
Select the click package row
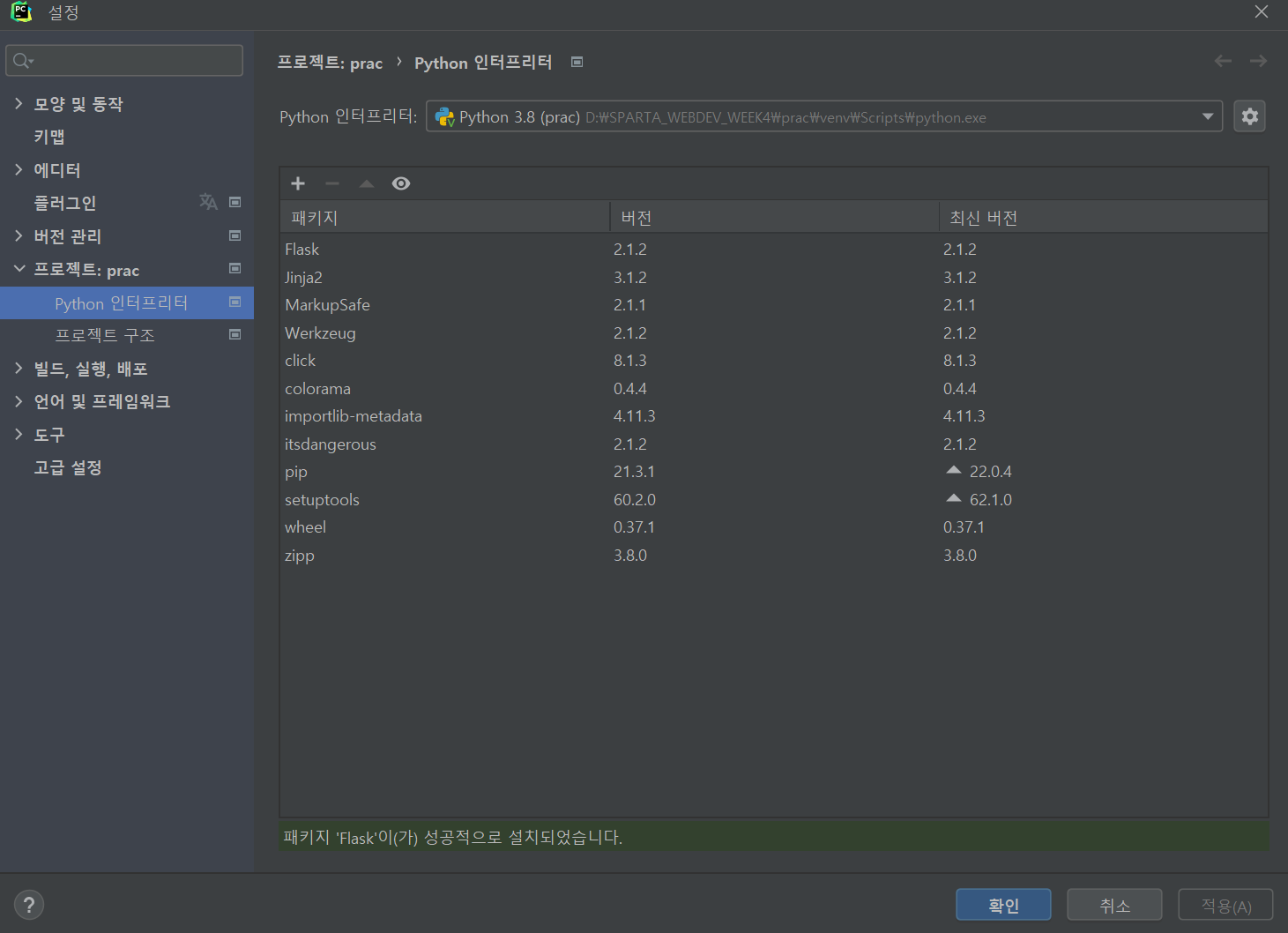click(774, 361)
